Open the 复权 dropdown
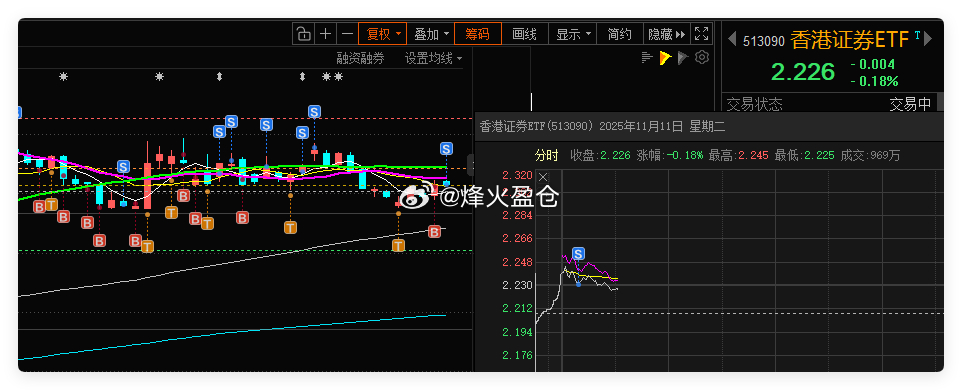 pyautogui.click(x=383, y=34)
